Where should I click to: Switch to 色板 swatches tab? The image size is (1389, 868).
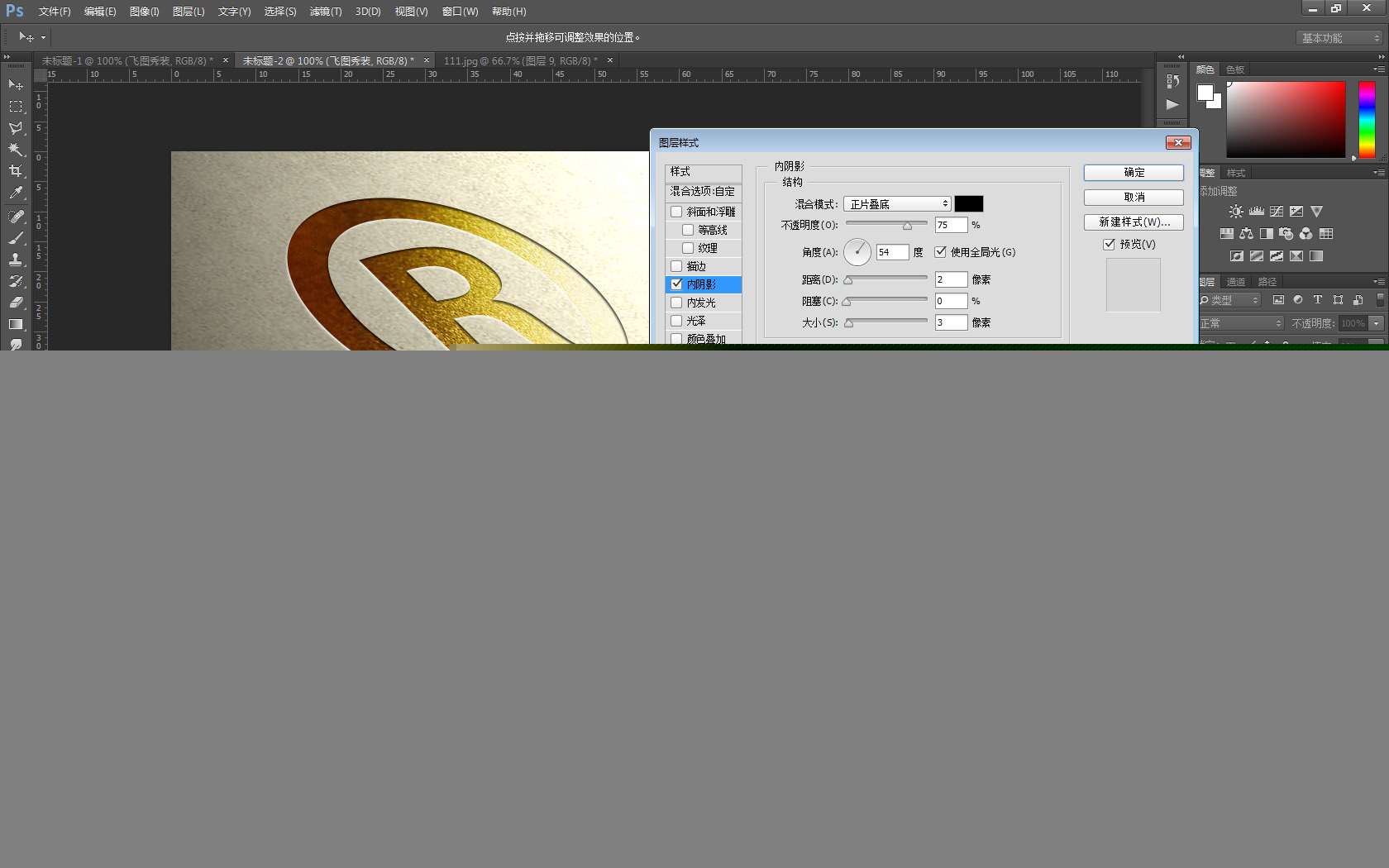1235,69
